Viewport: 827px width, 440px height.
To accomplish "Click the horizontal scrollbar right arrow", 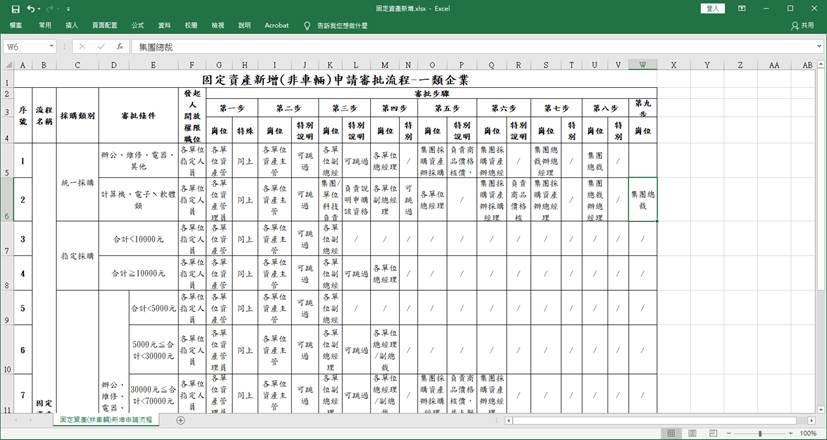I will coord(811,420).
